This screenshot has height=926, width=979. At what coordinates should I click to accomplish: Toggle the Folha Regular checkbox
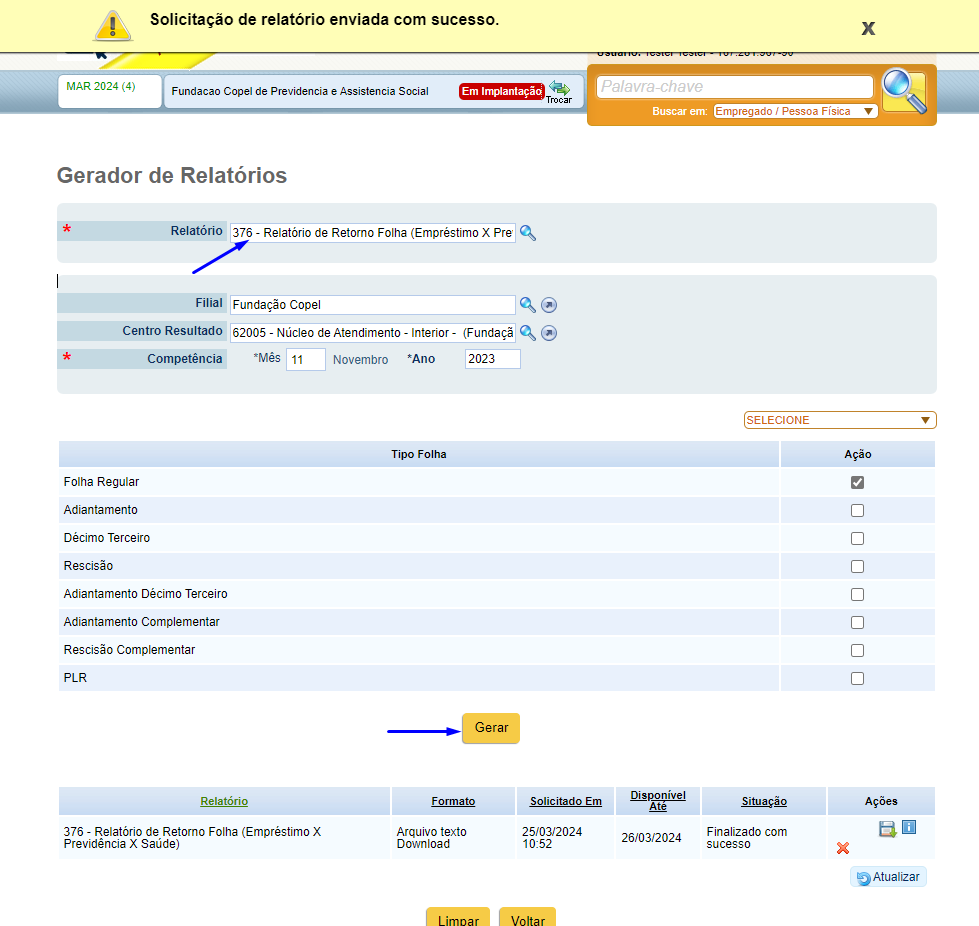[x=857, y=482]
